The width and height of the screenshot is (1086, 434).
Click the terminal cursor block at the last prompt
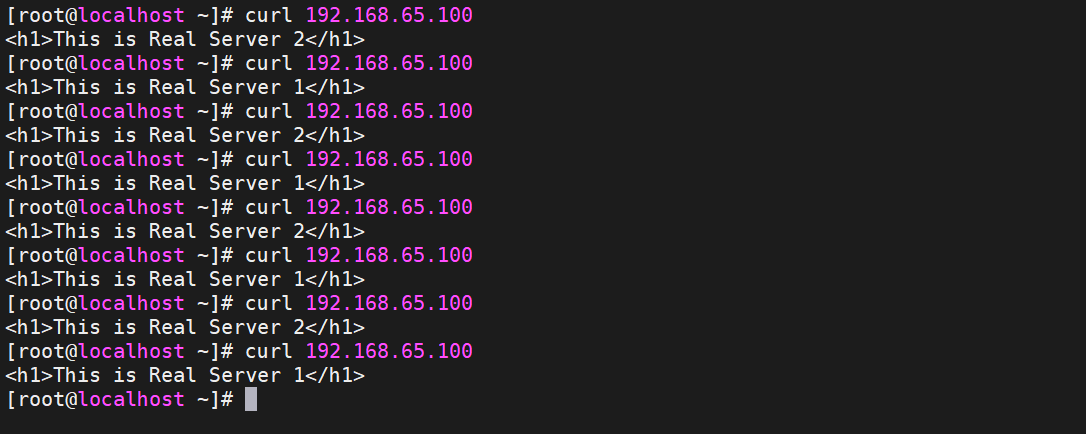click(x=251, y=399)
